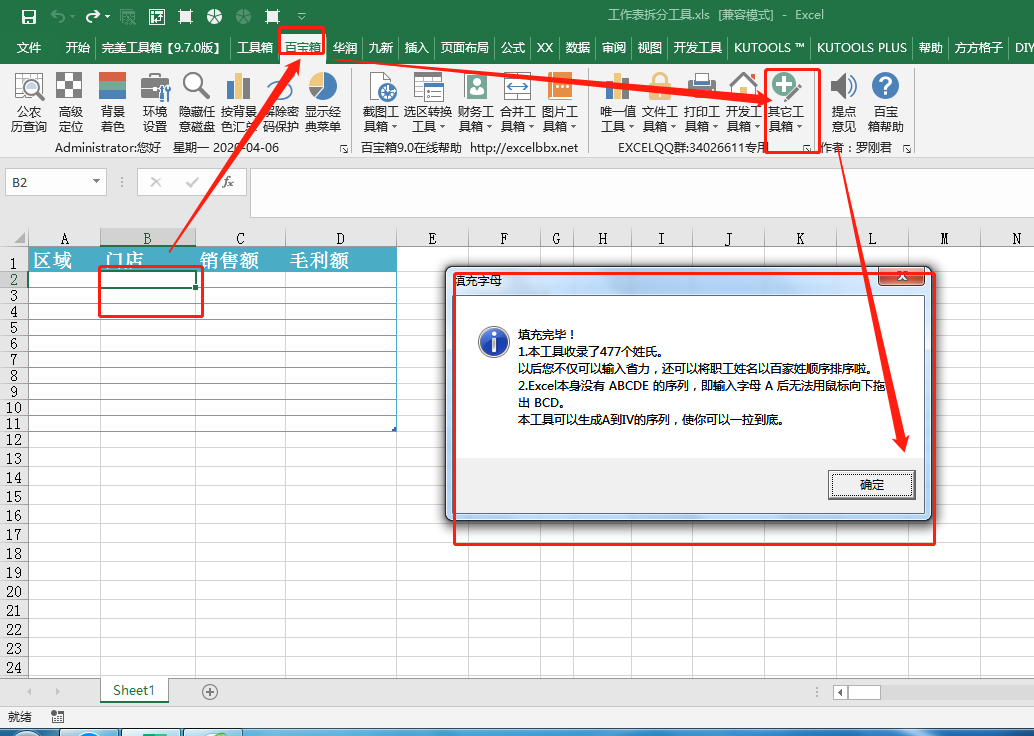Open the dialog launcher beside 作者：罗刚君
1034x736 pixels.
click(x=907, y=149)
